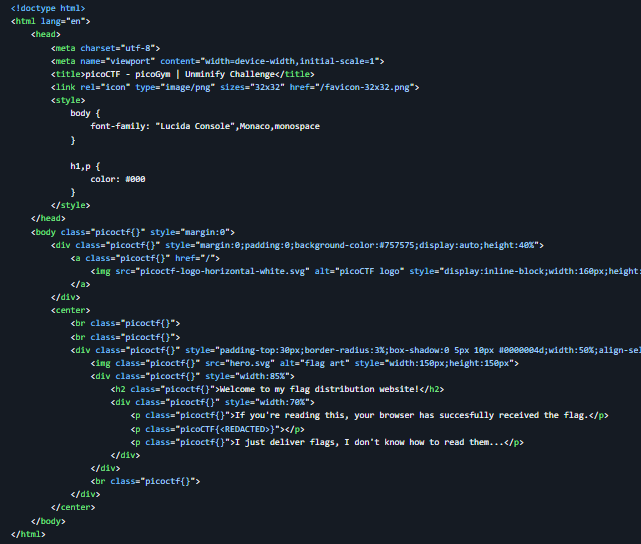The image size is (641, 544).
Task: Click the picoCTF{<REDACTED>} class paragraph
Action: coord(217,430)
